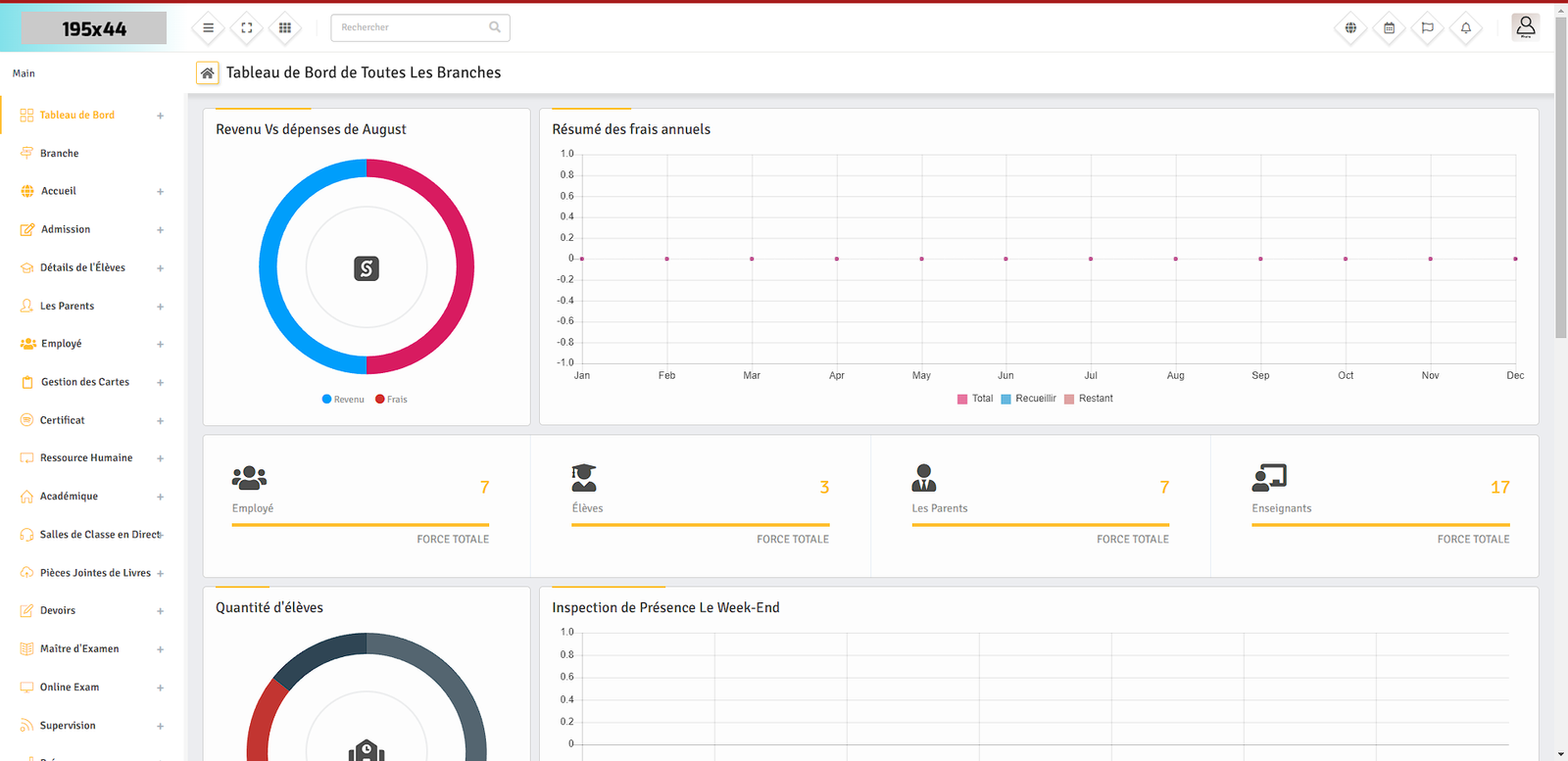
Task: Enter fullscreen mode via expand icon
Action: pyautogui.click(x=247, y=28)
